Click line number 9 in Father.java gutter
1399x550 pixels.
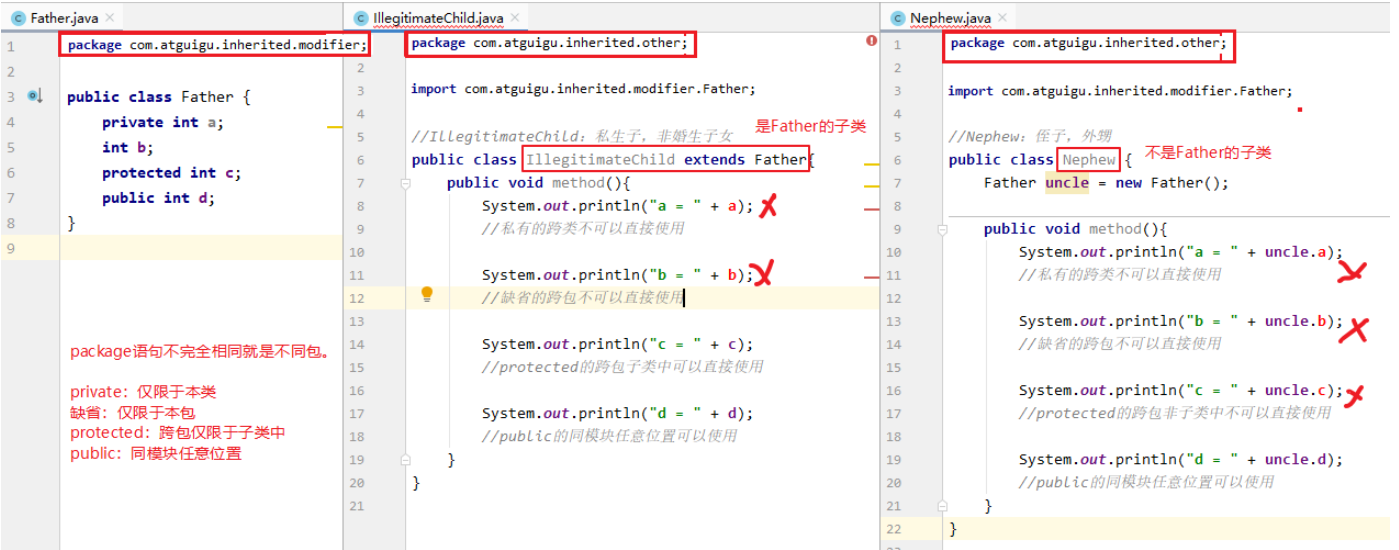(10, 248)
